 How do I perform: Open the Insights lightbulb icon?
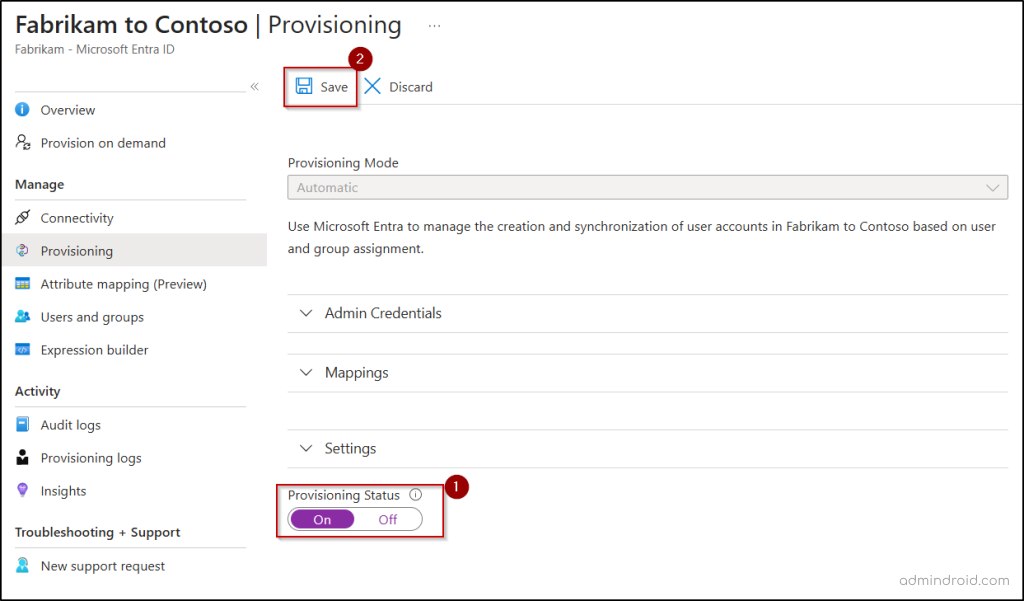22,491
